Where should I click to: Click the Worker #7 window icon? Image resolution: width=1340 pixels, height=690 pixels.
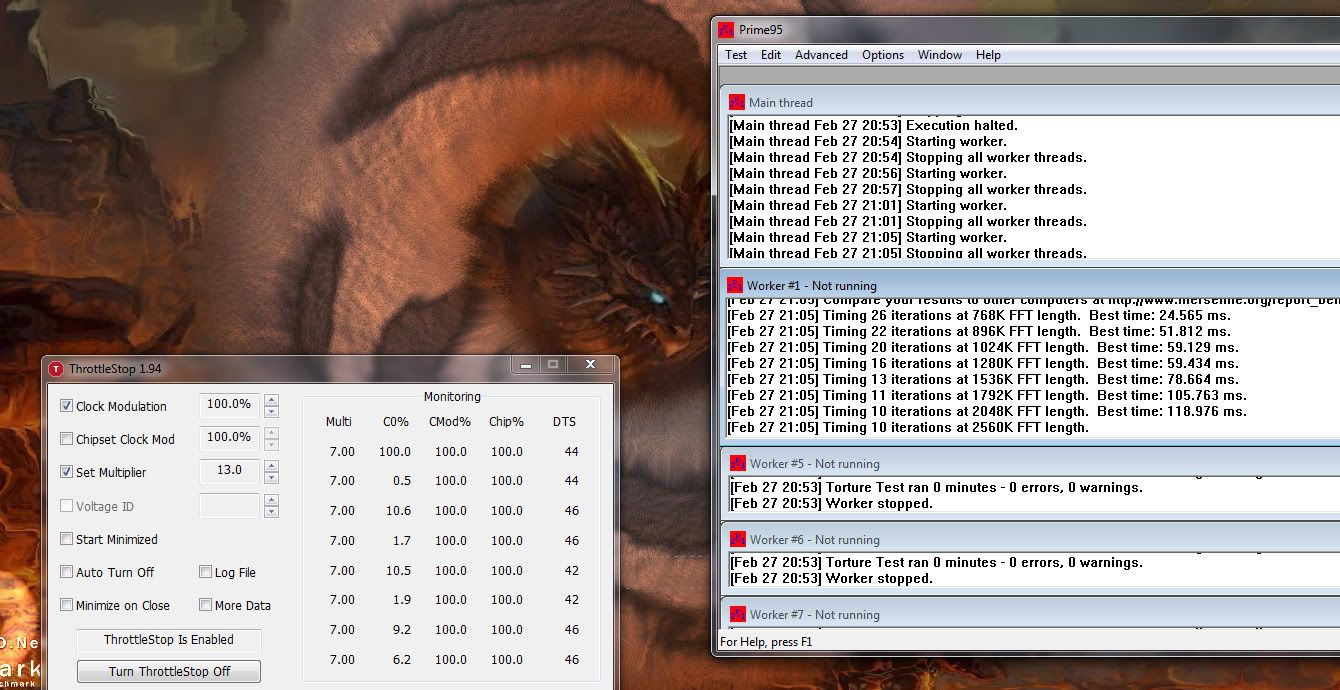click(738, 614)
